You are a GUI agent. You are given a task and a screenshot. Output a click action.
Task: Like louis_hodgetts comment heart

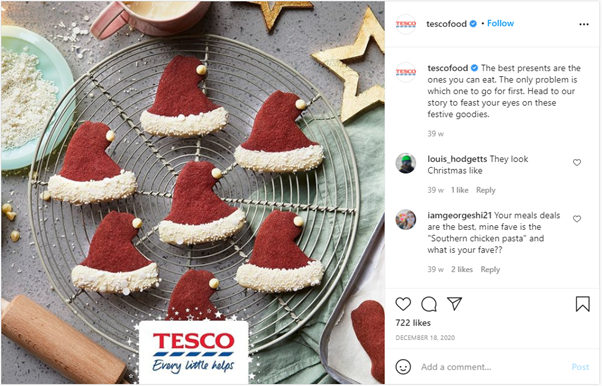(x=577, y=162)
